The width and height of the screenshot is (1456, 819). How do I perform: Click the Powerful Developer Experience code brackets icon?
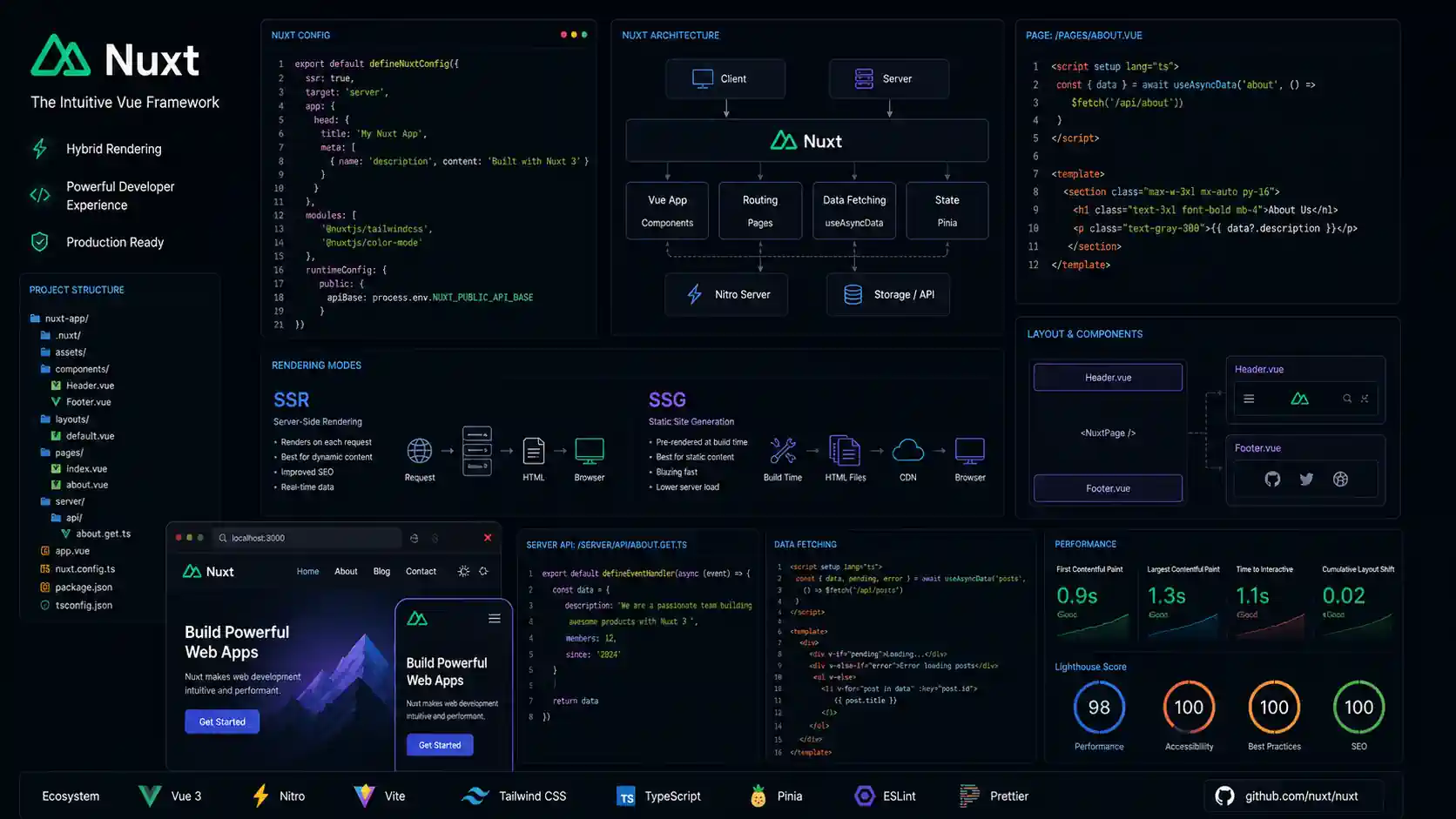(x=40, y=195)
